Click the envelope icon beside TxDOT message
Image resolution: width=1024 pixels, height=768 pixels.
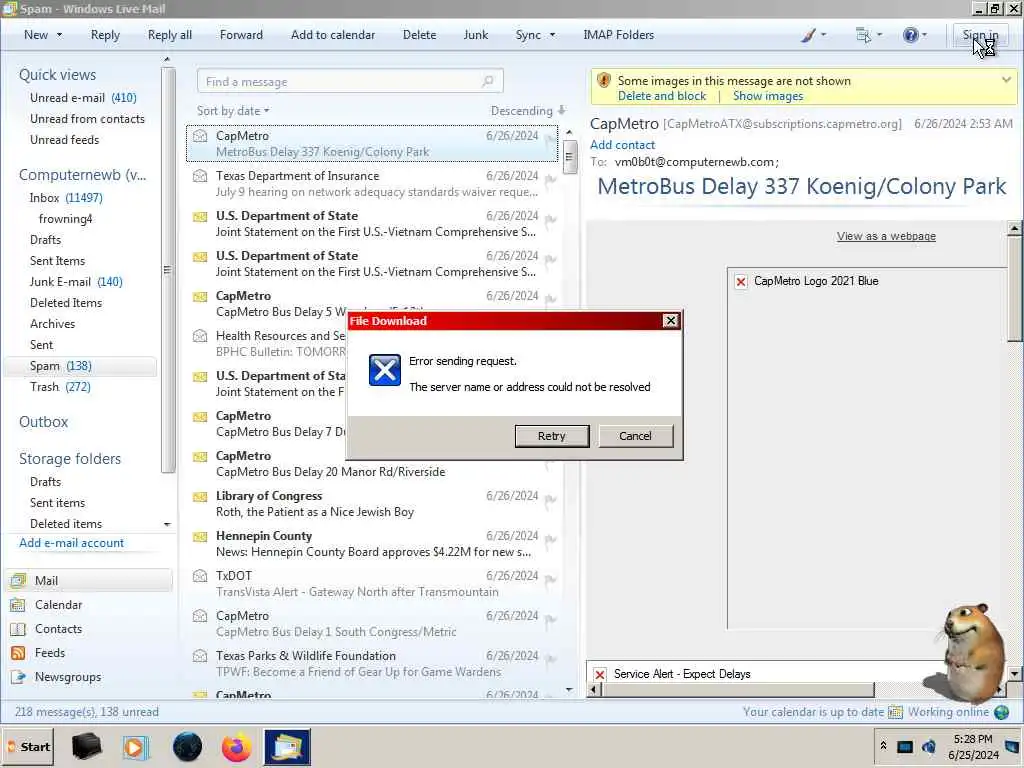(x=200, y=576)
